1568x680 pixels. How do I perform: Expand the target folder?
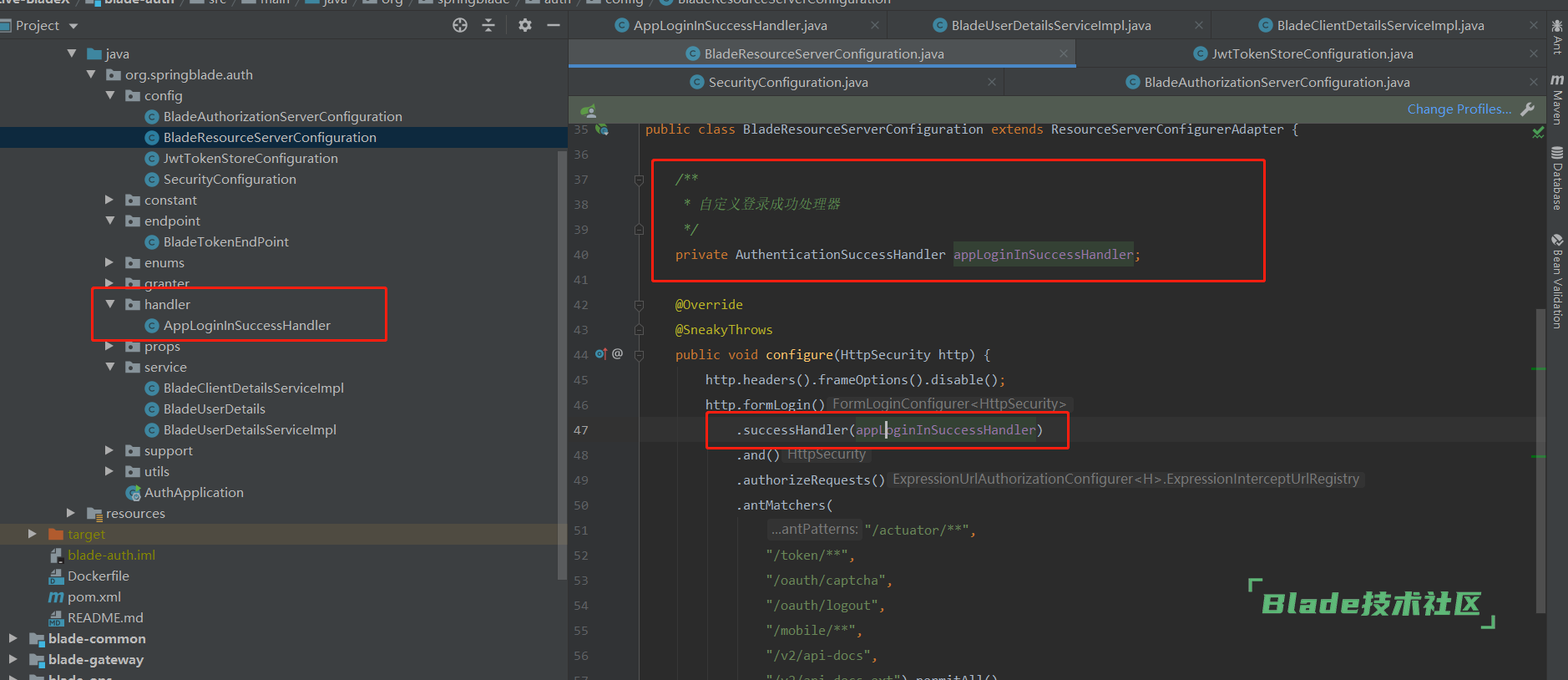pos(33,534)
